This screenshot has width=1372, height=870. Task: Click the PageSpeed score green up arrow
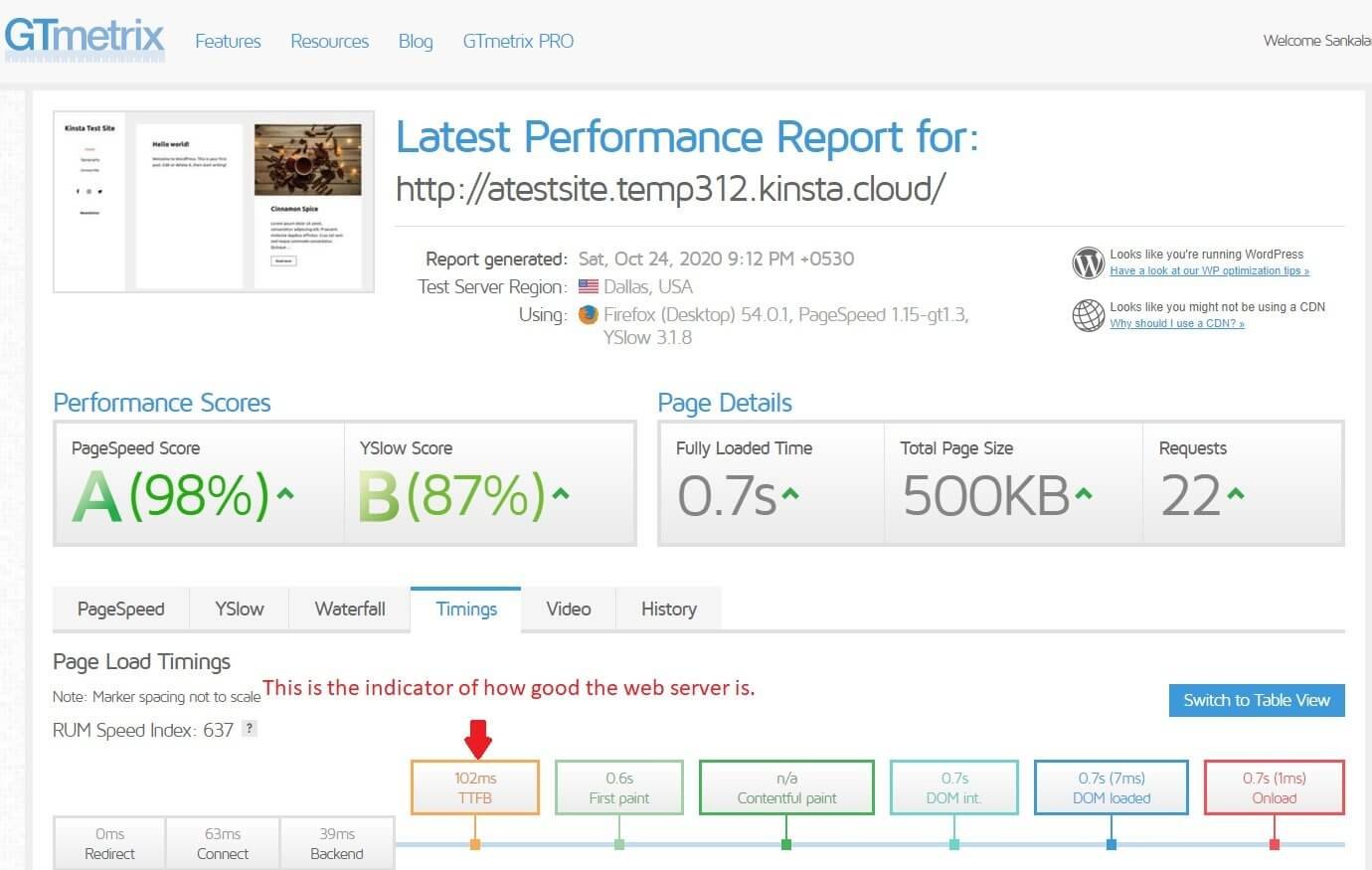pos(285,493)
